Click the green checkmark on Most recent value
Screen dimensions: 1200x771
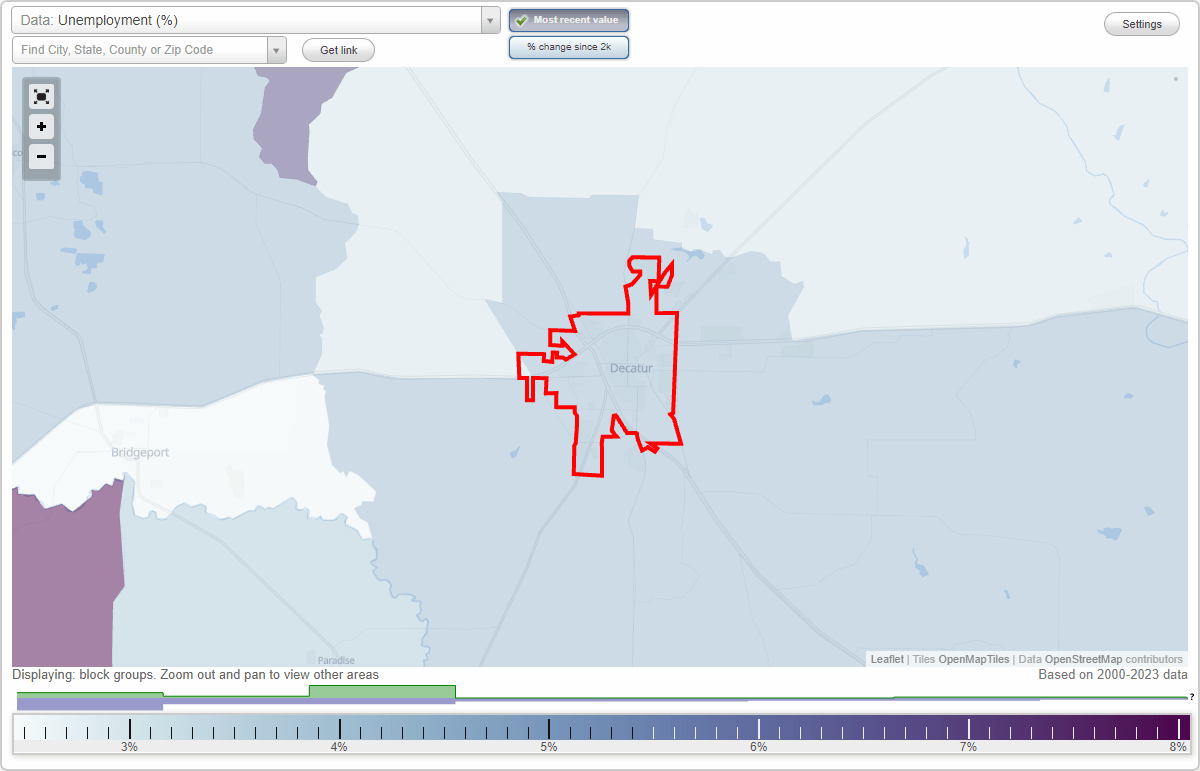click(x=521, y=20)
